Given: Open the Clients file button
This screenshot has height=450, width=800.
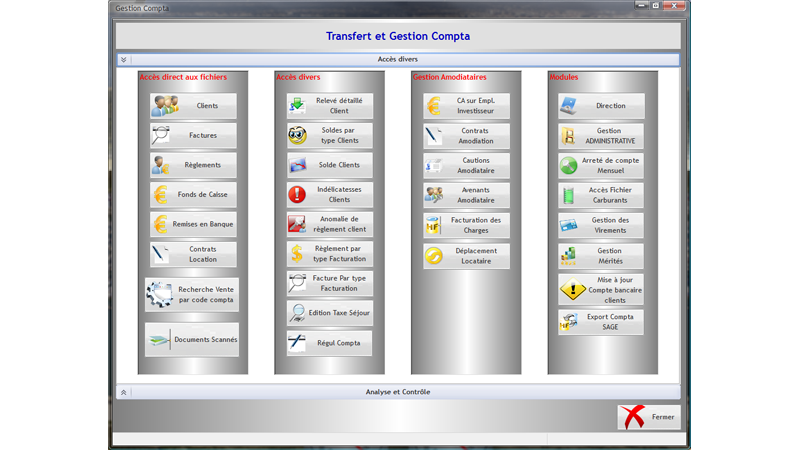Looking at the screenshot, I should 193,106.
